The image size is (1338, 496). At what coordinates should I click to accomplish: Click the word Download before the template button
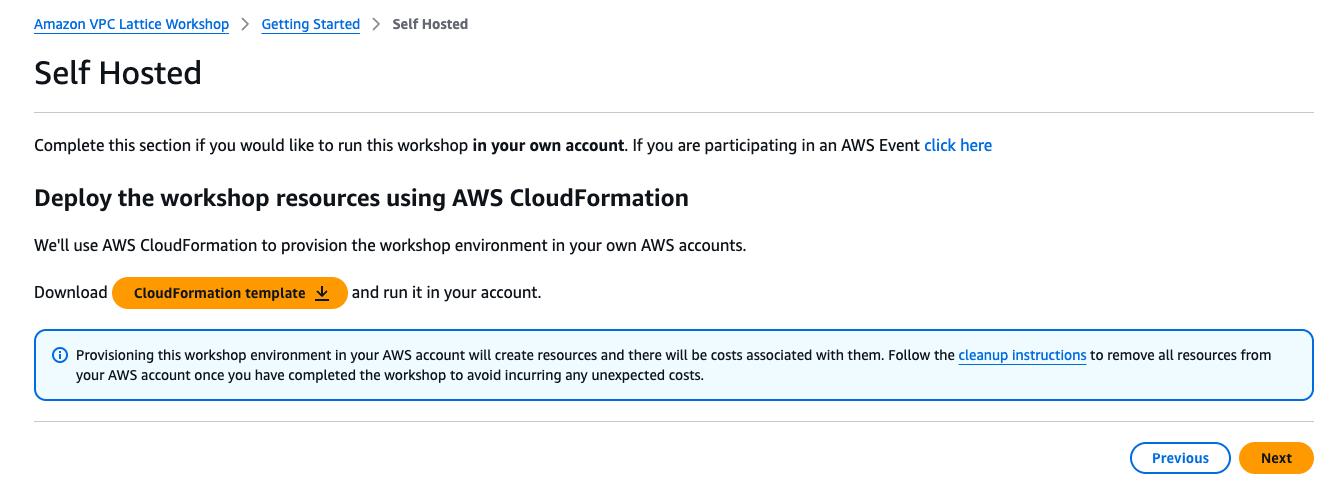[70, 293]
